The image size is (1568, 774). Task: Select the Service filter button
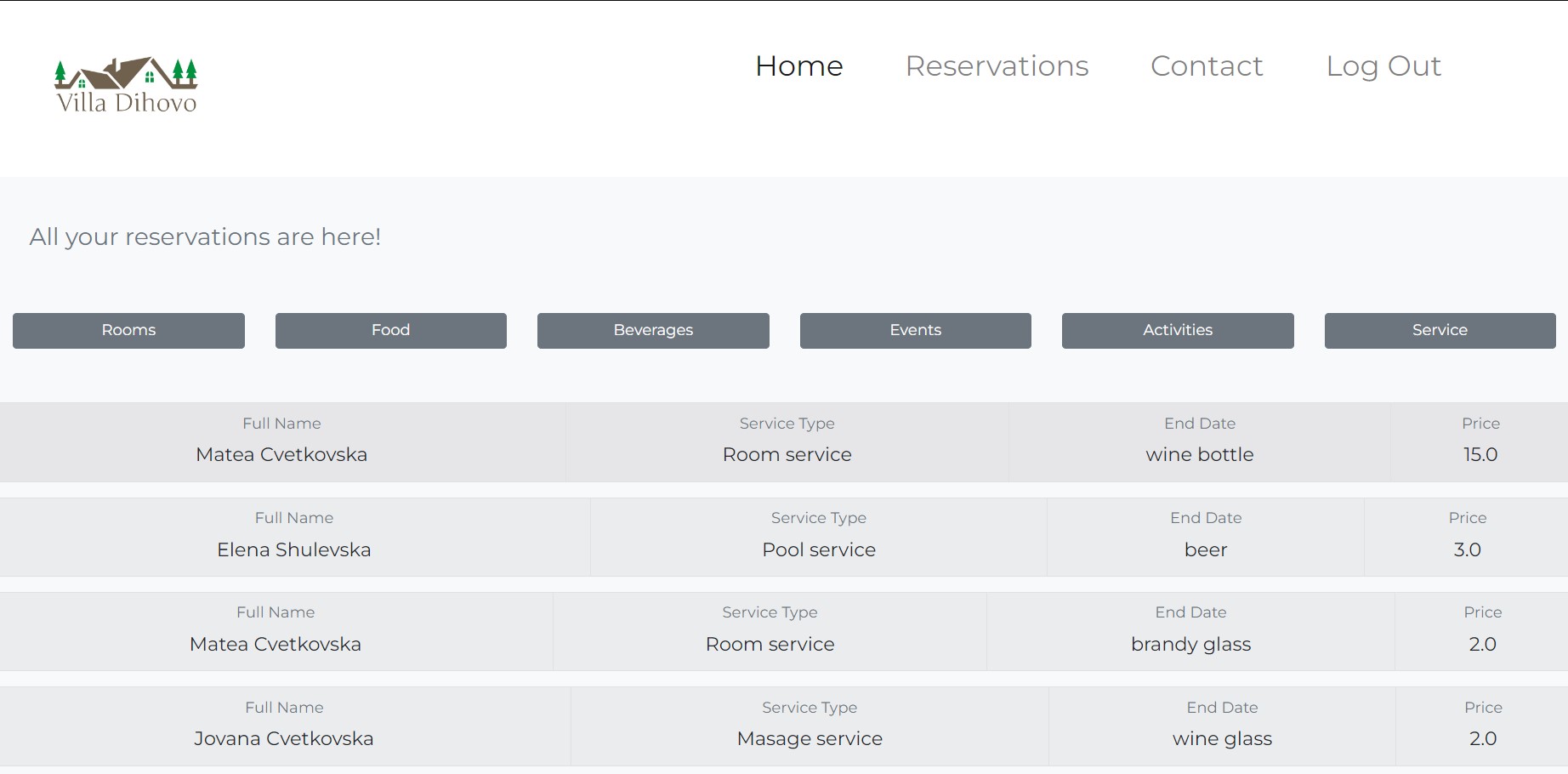[1440, 330]
